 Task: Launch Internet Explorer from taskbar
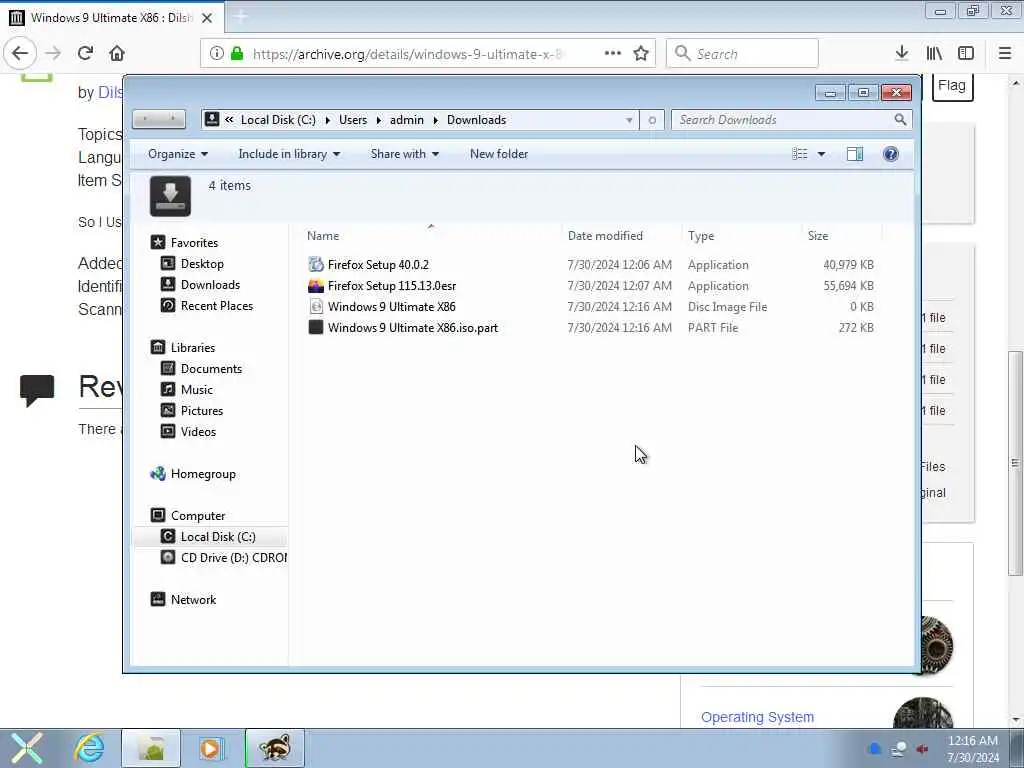tap(89, 748)
